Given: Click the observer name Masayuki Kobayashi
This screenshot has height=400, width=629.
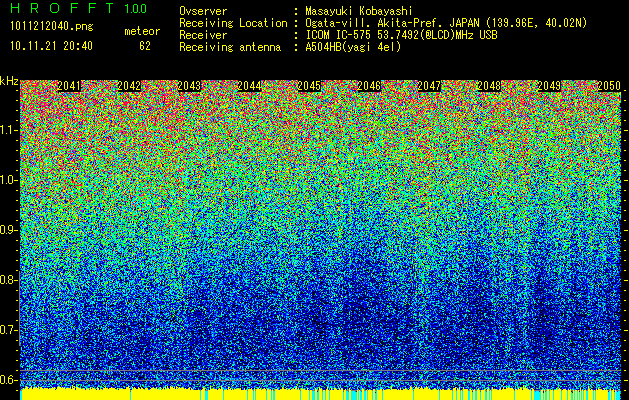Looking at the screenshot, I should click(x=359, y=11).
